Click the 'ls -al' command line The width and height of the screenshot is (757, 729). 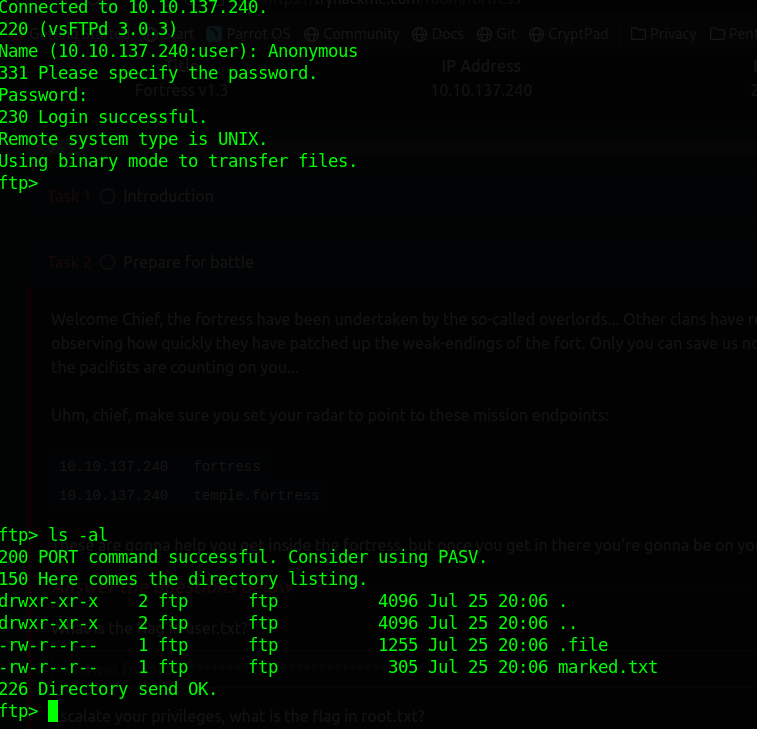78,535
